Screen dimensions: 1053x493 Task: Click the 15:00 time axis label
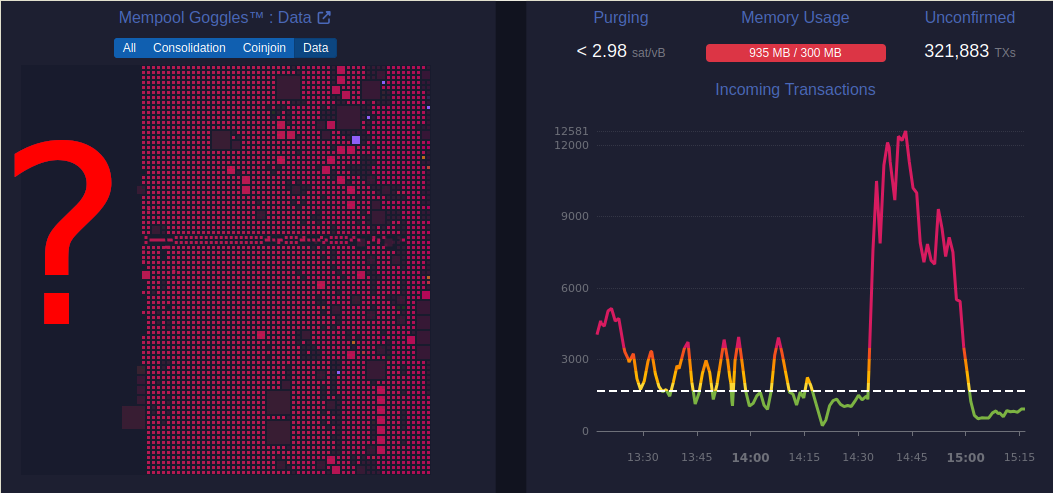965,457
